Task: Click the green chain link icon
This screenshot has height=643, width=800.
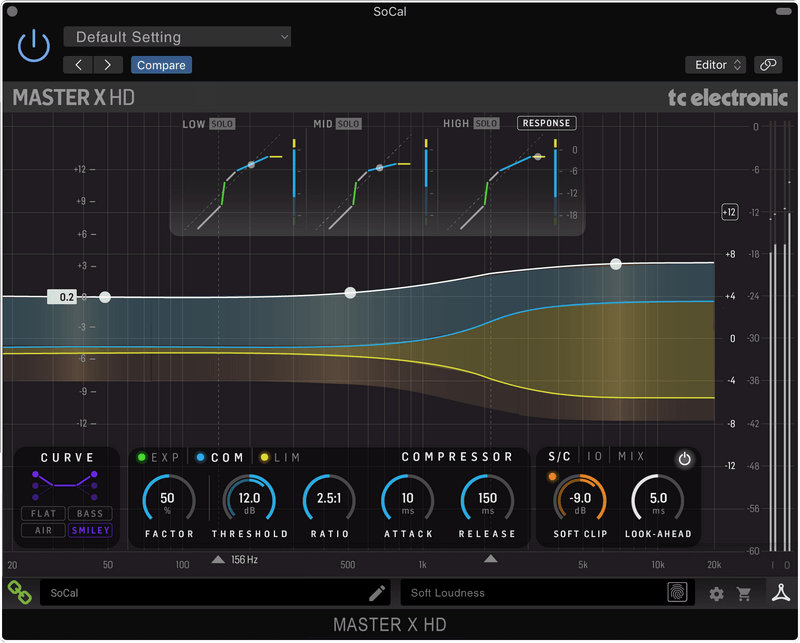Action: click(18, 592)
